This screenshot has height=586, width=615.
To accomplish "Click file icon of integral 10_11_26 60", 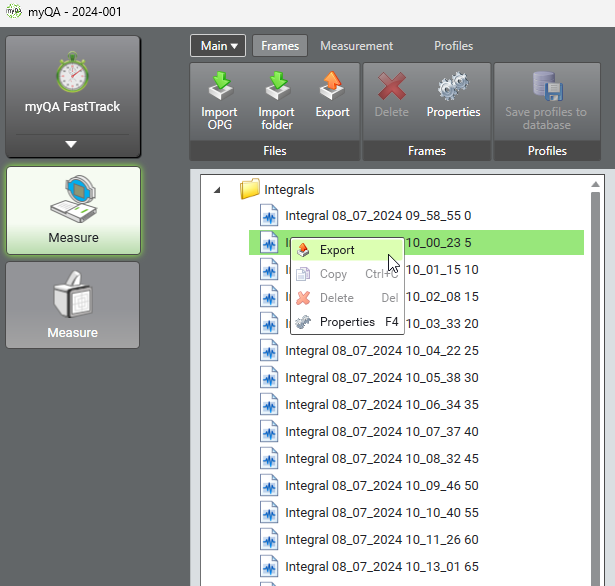I will coord(269,540).
